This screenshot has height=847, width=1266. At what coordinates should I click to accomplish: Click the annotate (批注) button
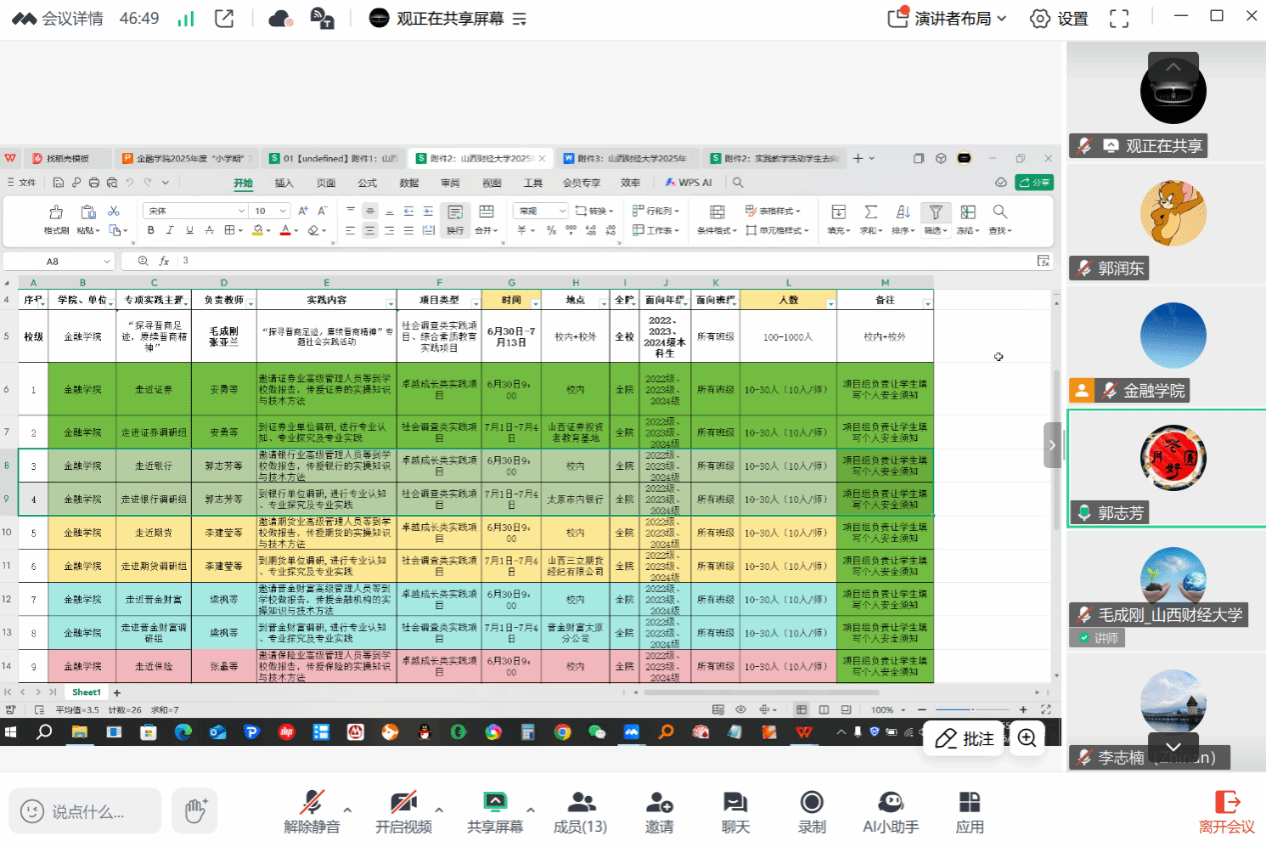[965, 739]
